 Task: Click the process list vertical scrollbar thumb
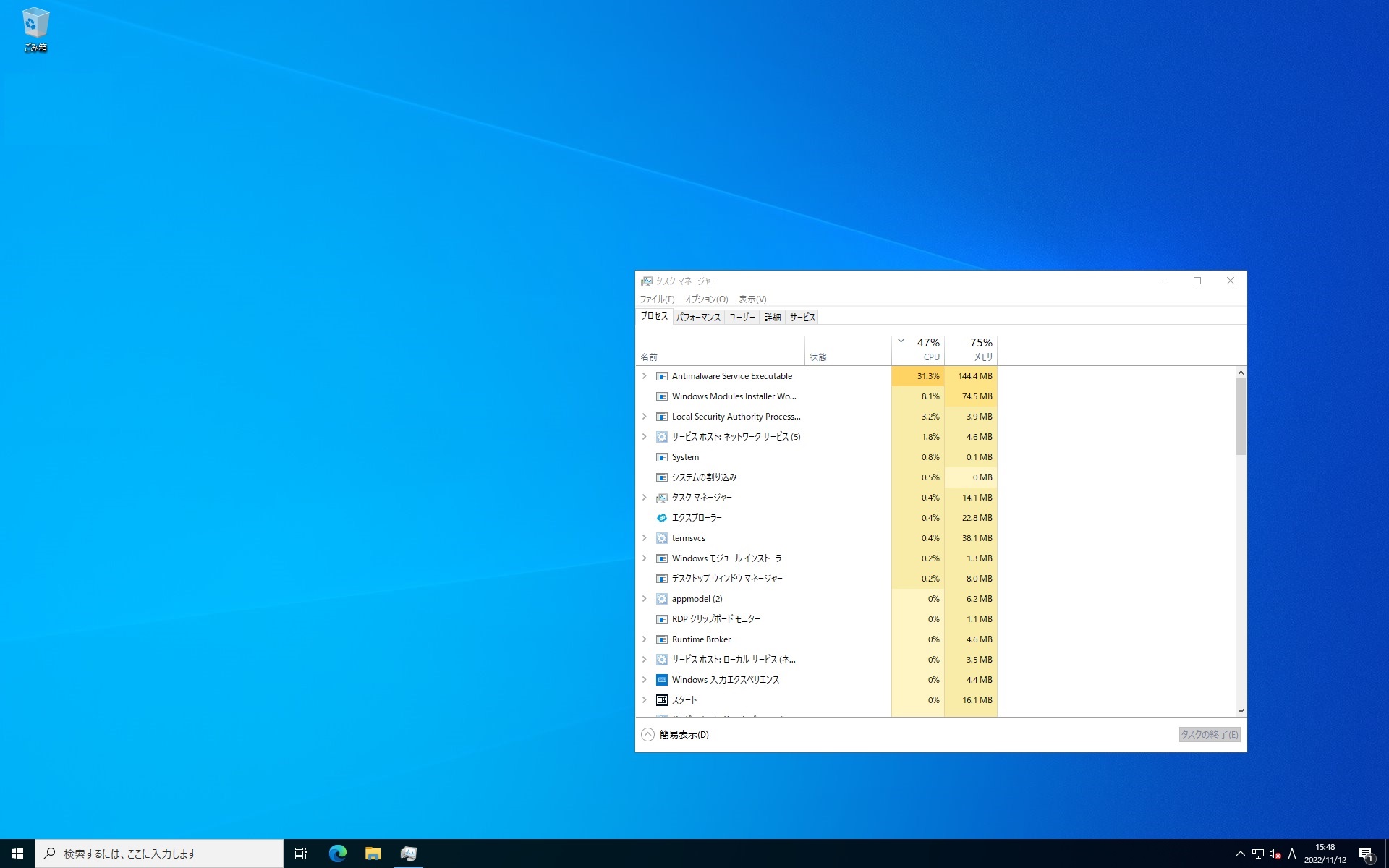click(x=1241, y=417)
